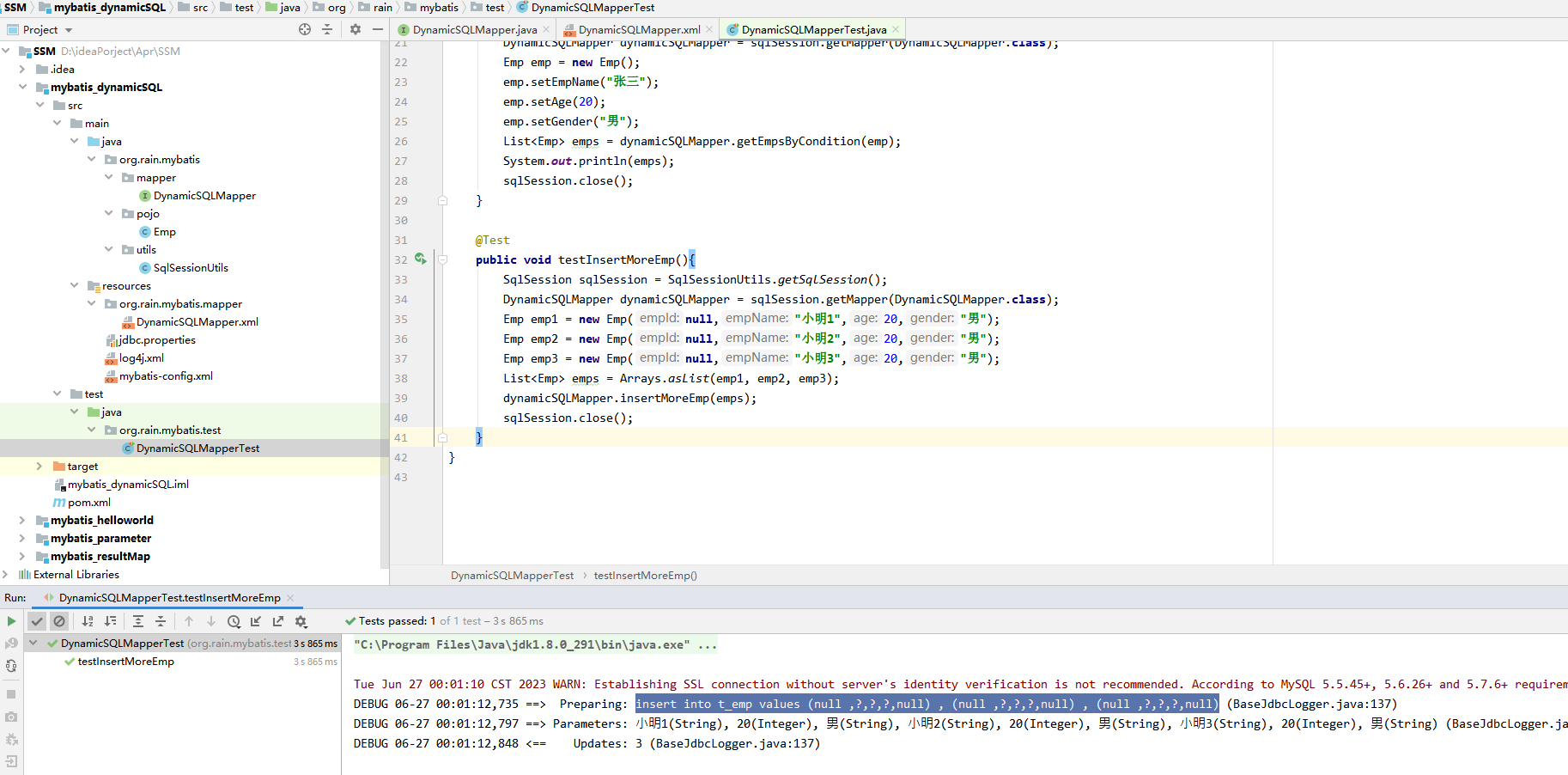Sort test results alphabetically
Image resolution: width=1568 pixels, height=775 pixels.
pyautogui.click(x=88, y=621)
